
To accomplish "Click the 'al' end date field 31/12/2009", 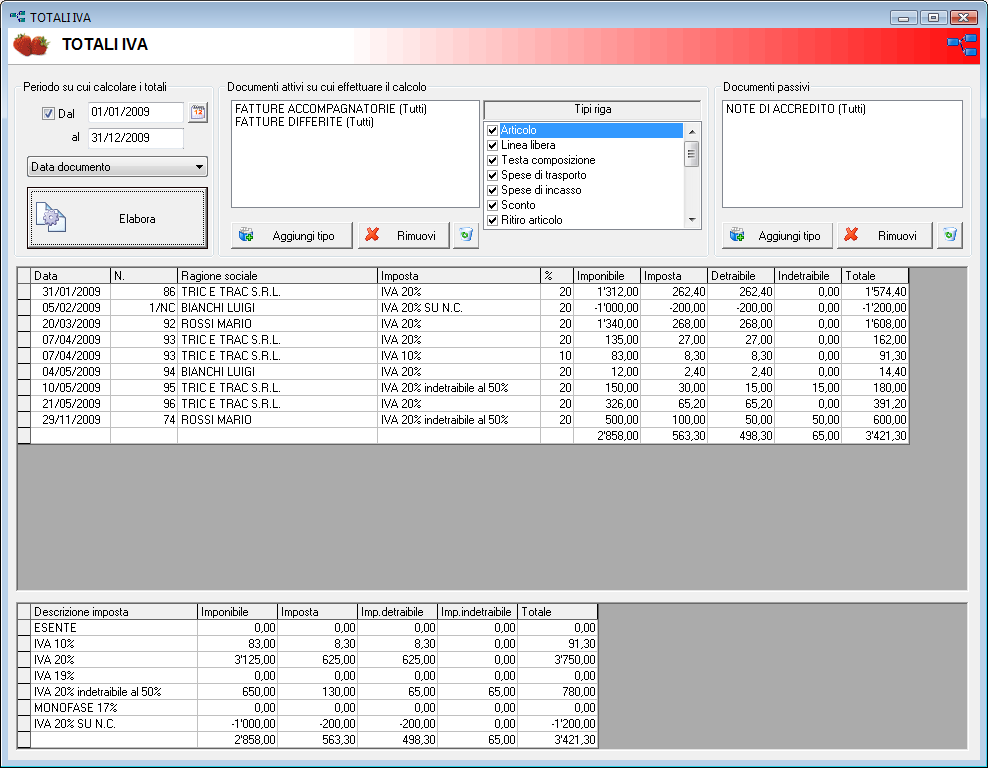I will [x=135, y=138].
